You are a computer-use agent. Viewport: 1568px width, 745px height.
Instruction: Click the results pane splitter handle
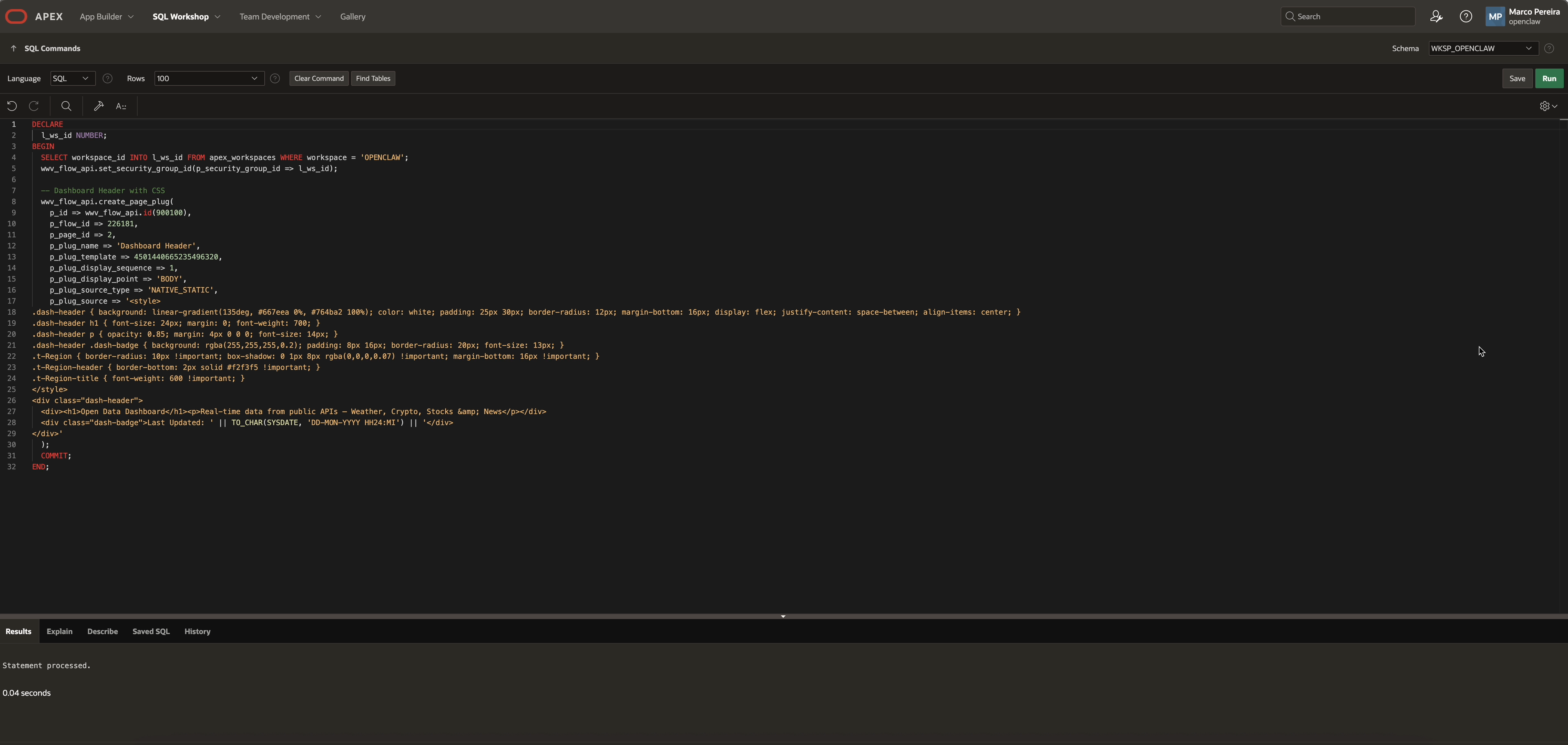783,616
